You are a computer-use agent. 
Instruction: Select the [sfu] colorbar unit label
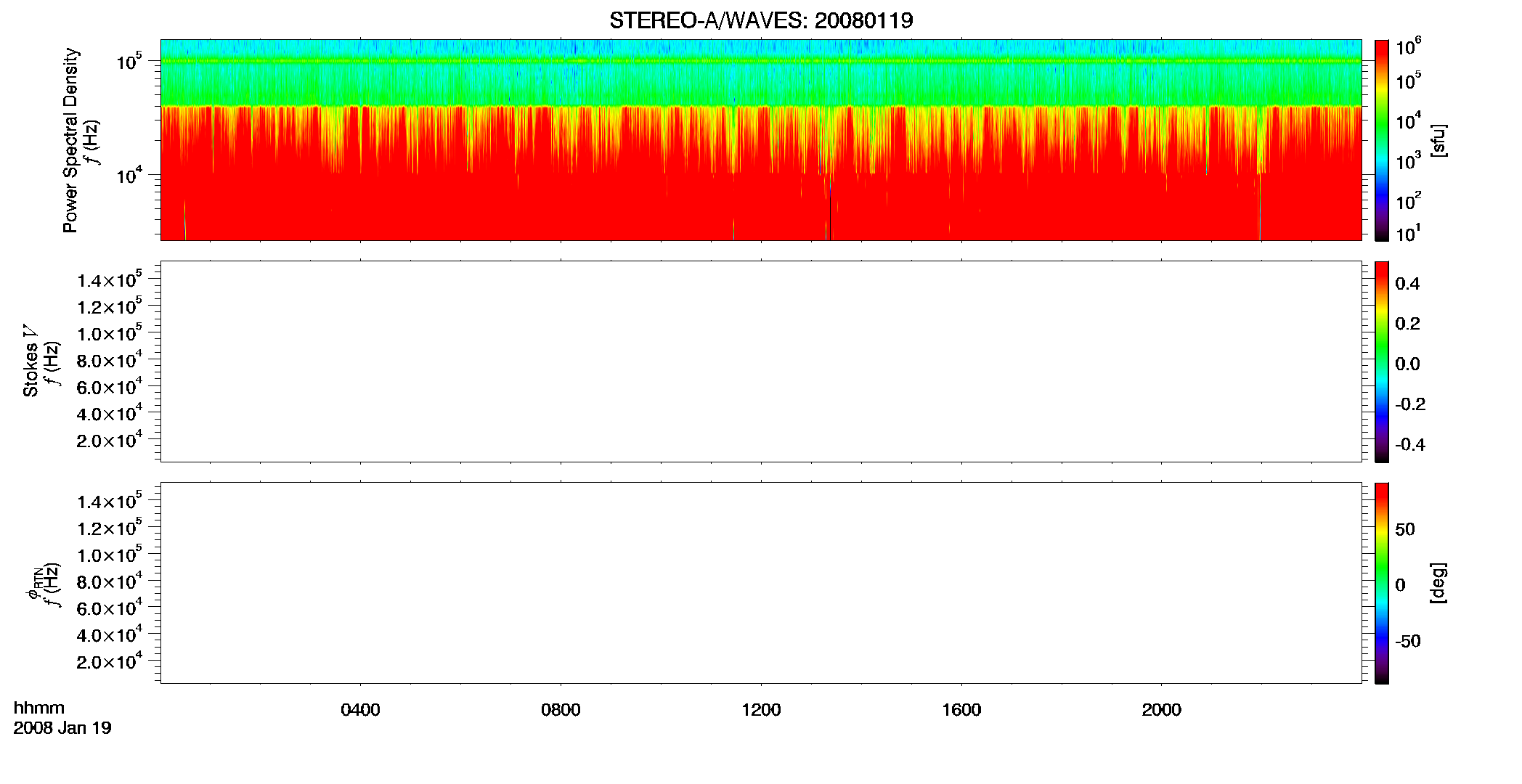[1438, 140]
